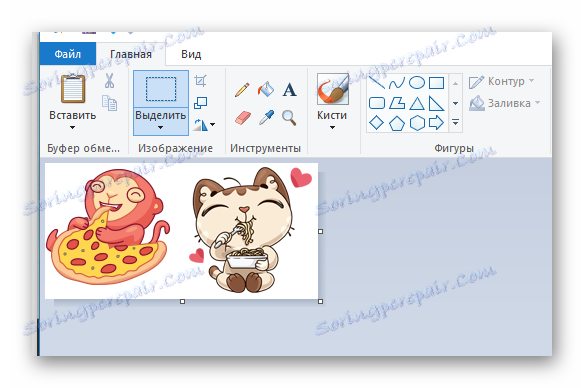Select the Text tool letter A

289,90
